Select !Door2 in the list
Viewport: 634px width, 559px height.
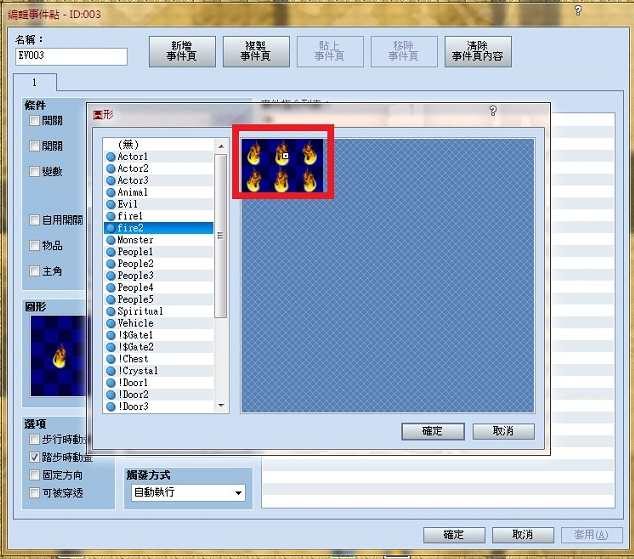pos(158,394)
